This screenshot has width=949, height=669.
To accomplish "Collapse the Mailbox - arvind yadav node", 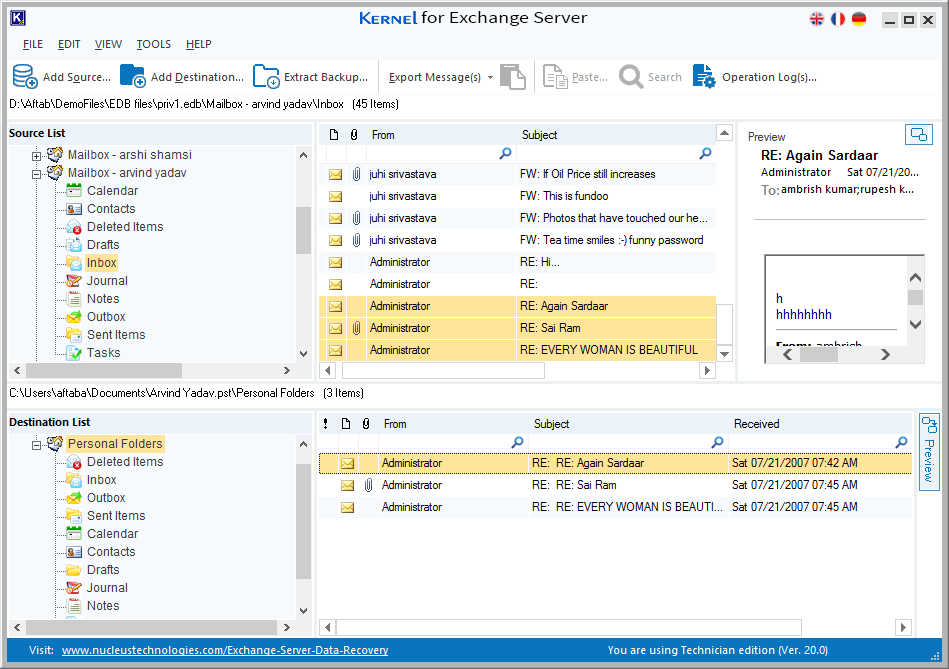I will tap(36, 174).
